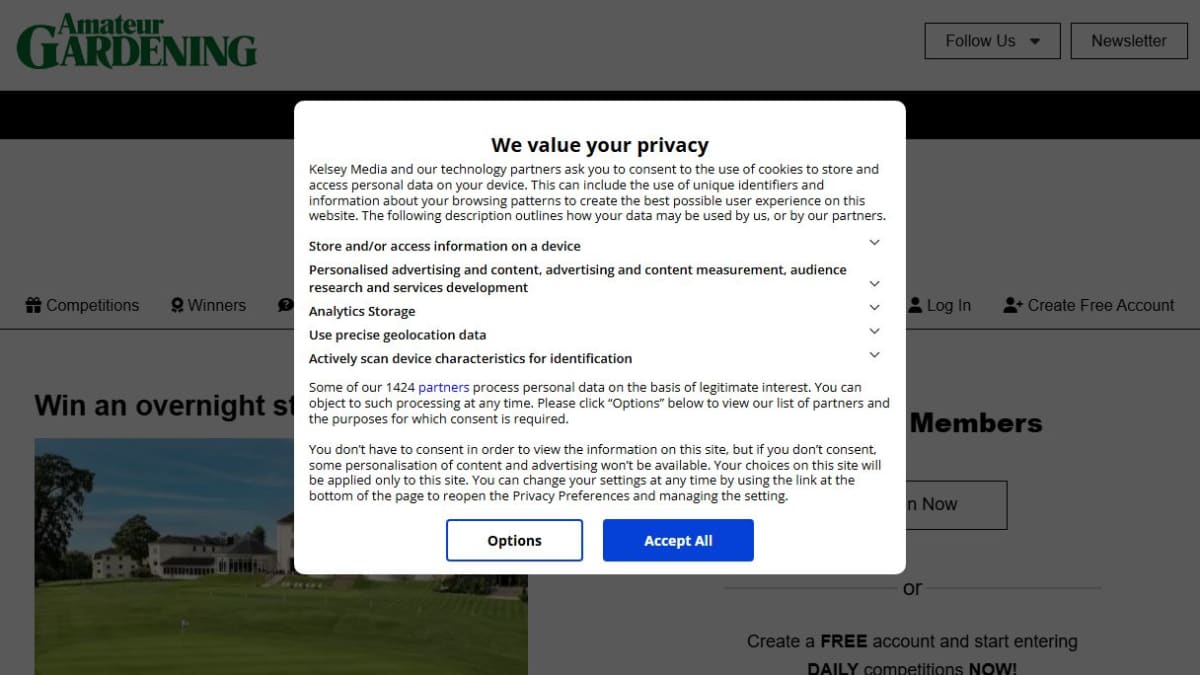Click the Follow Us dropdown arrow
Image resolution: width=1200 pixels, height=675 pixels.
[1035, 42]
